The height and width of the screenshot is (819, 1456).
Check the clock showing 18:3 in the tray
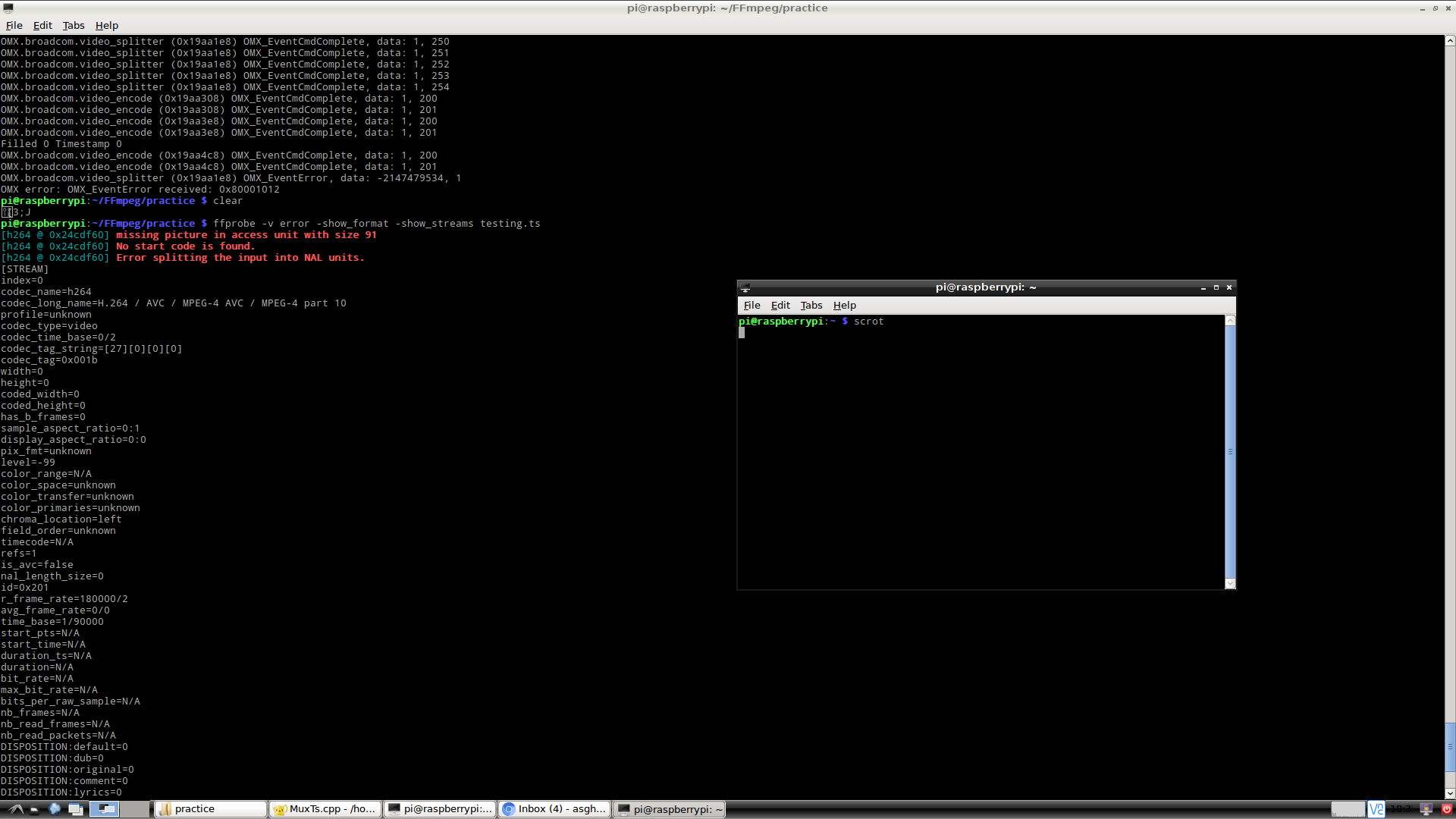(1401, 809)
